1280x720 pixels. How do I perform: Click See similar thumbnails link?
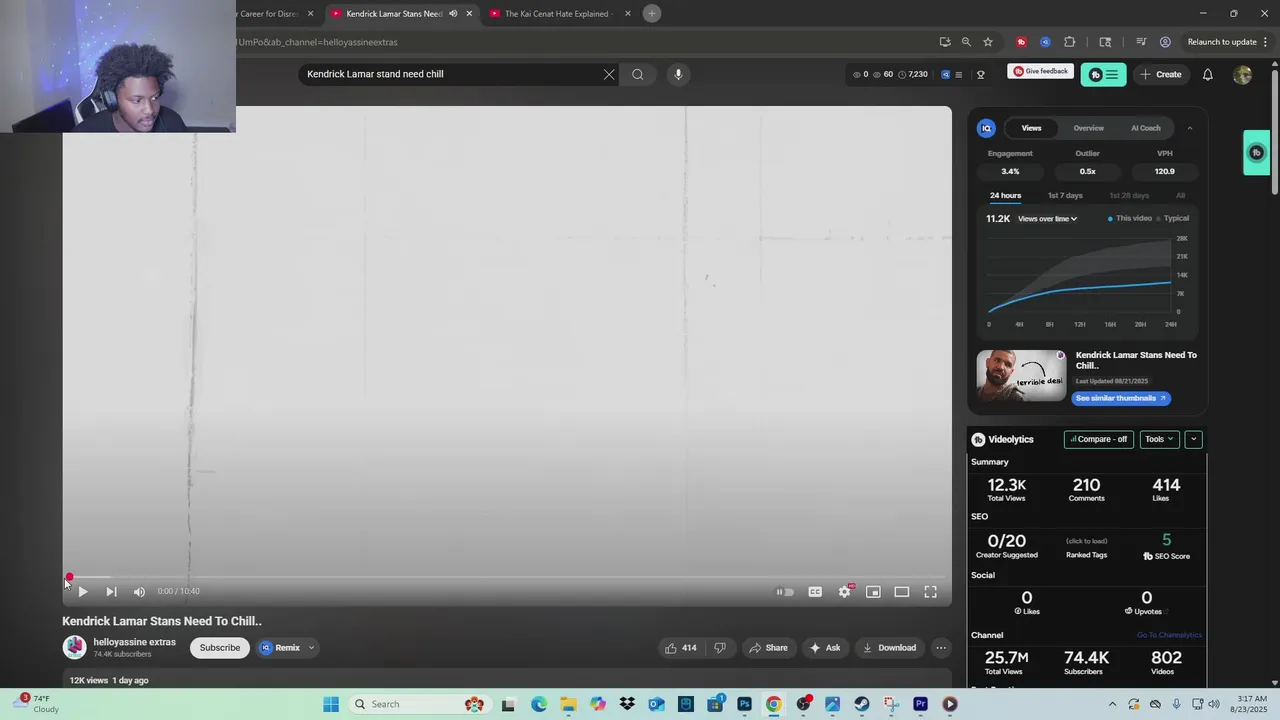pyautogui.click(x=1120, y=398)
